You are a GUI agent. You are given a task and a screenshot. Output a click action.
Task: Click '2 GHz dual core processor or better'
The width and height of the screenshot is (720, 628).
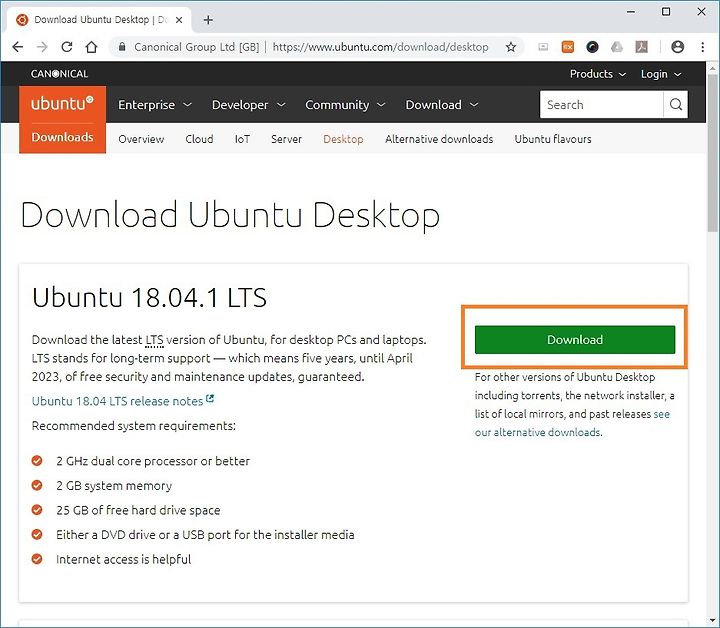point(153,461)
